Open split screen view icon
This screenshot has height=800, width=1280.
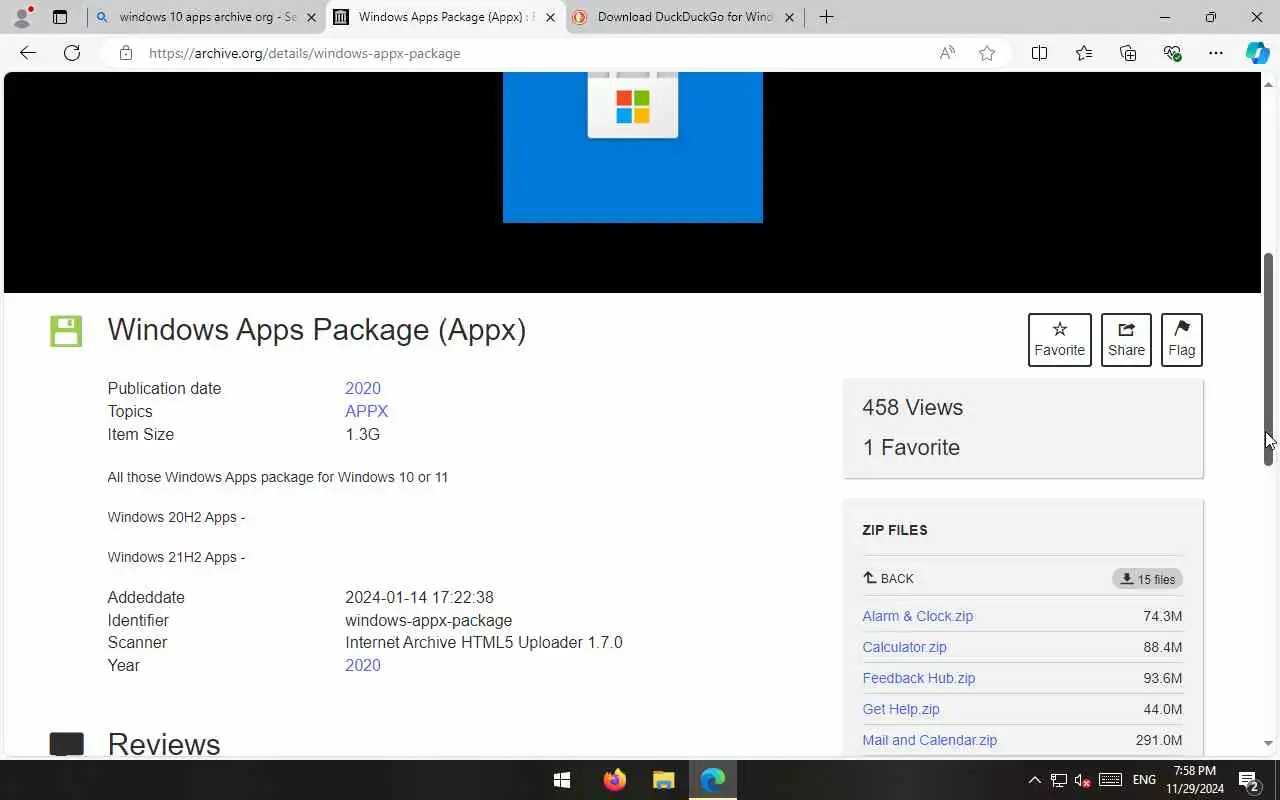coord(1039,53)
